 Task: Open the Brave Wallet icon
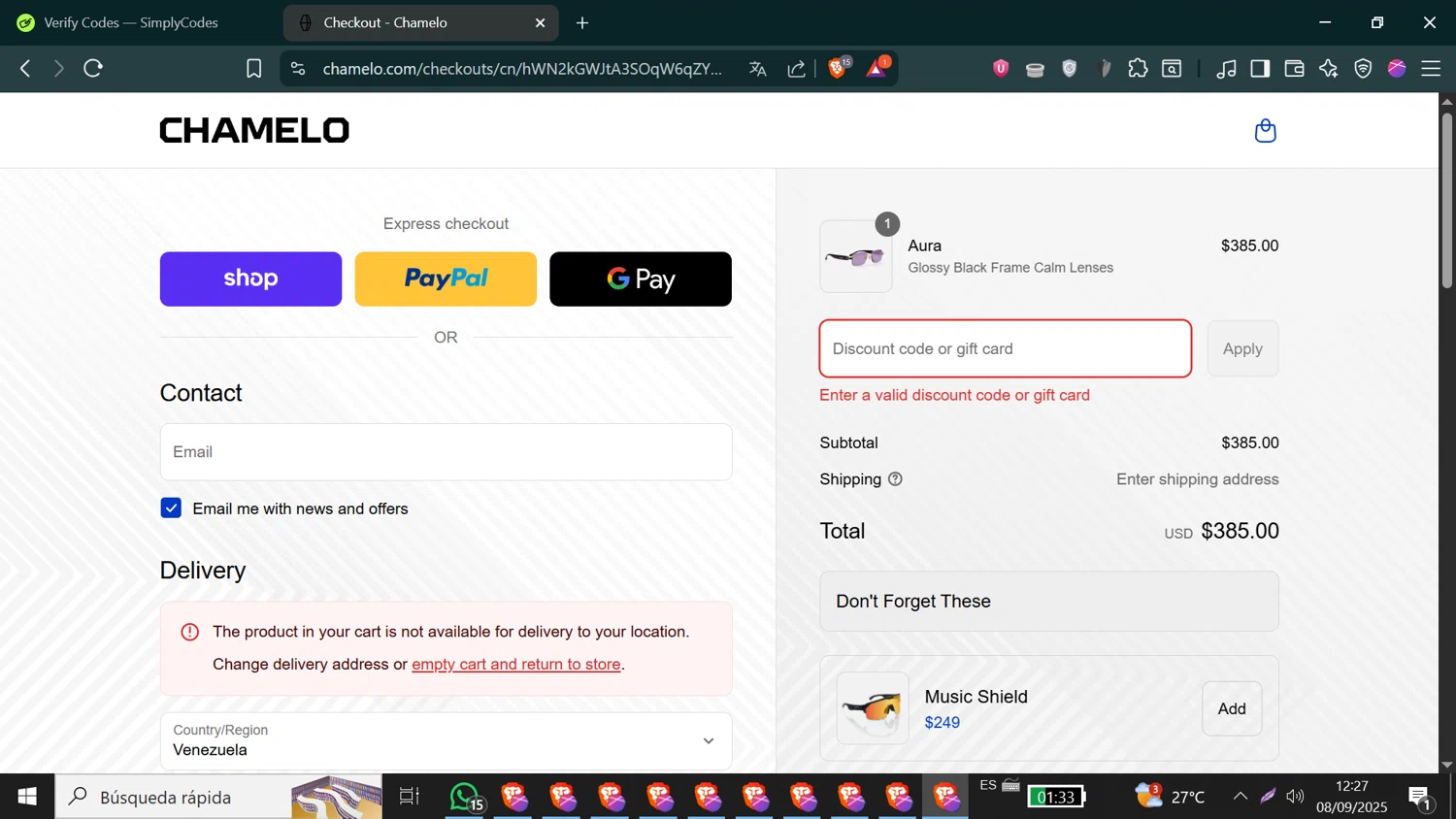[x=1294, y=69]
